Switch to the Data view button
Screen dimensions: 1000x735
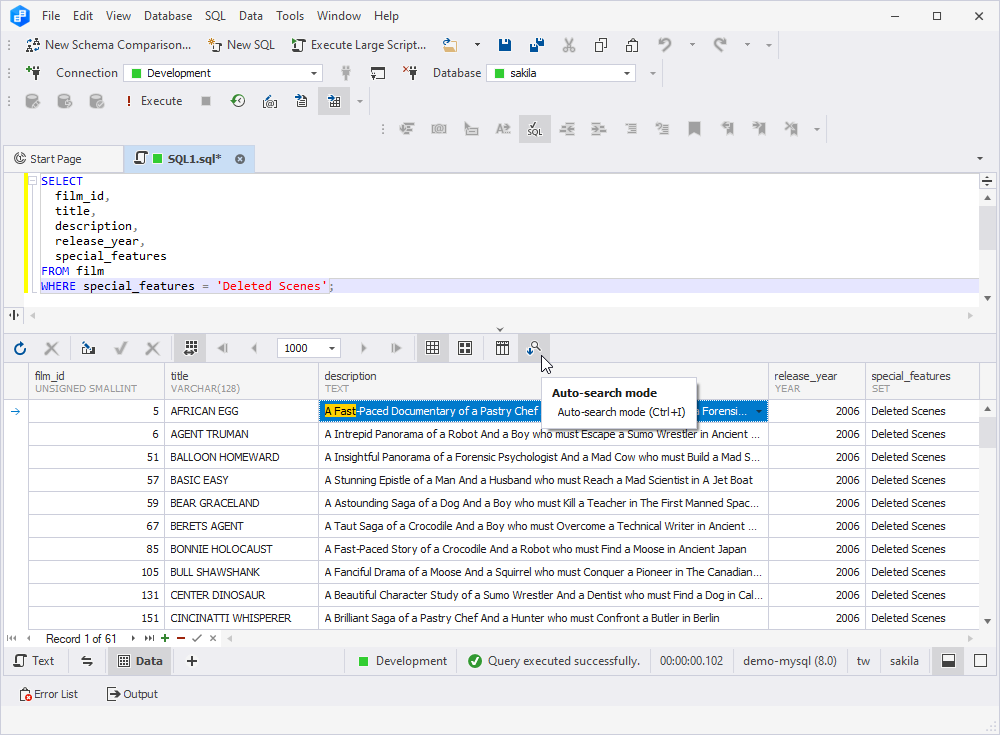tap(140, 662)
